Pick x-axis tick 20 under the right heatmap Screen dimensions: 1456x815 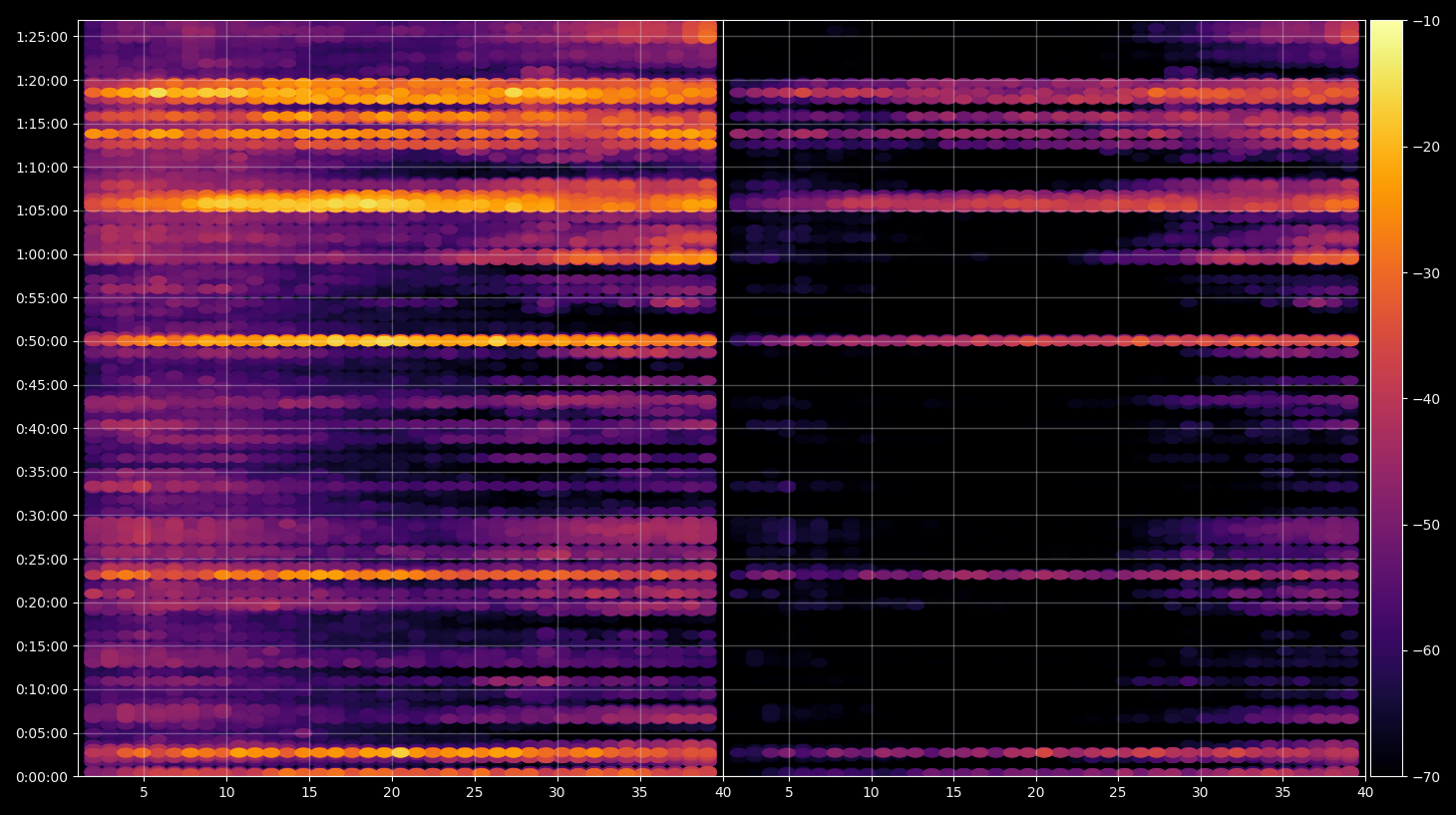(x=1036, y=793)
